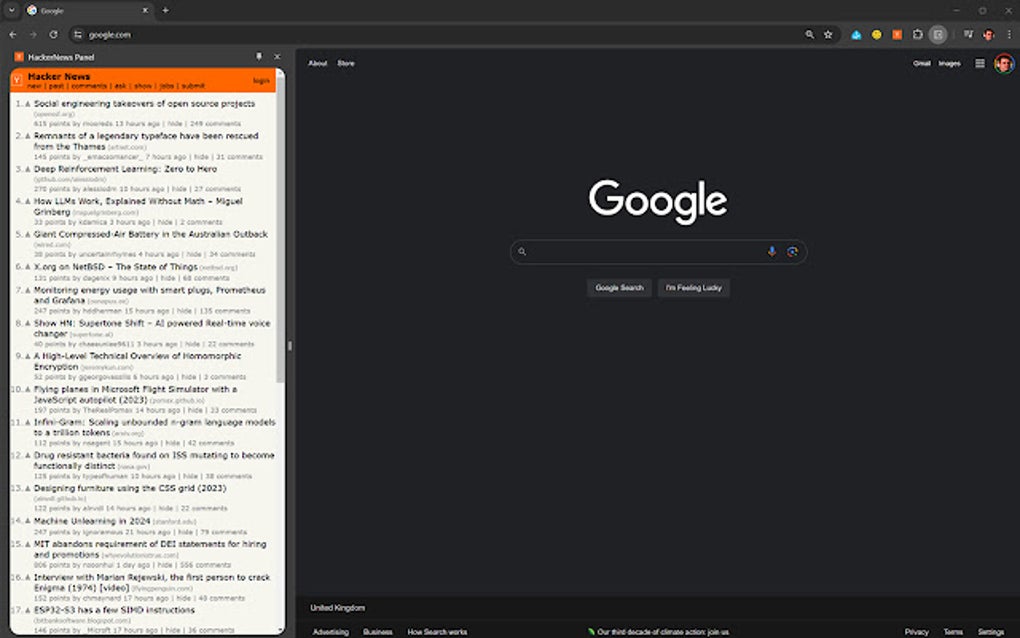Click the magnifier icon inside the Google search box
The image size is (1020, 638).
click(524, 251)
